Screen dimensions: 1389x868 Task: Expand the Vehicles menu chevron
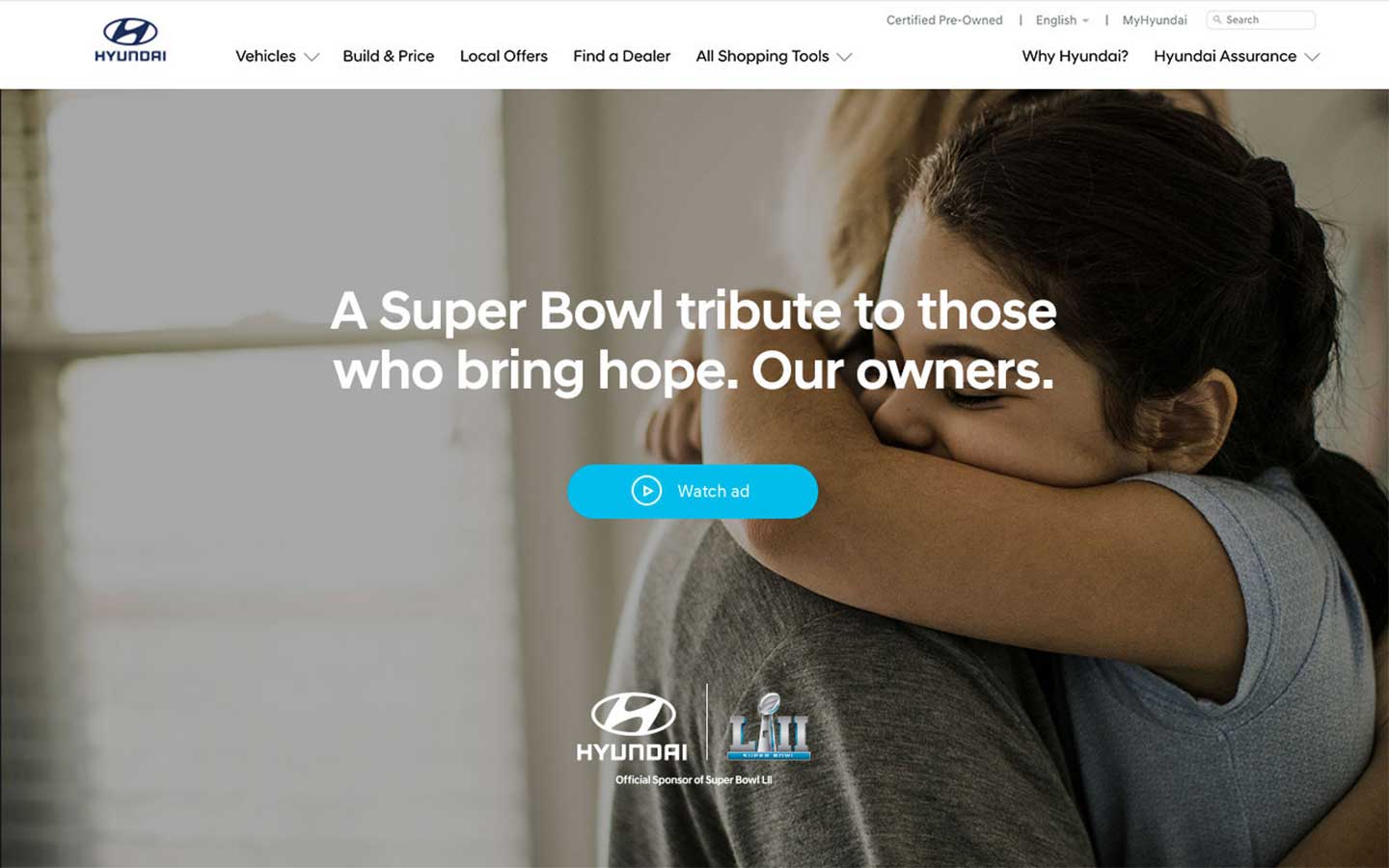[x=312, y=57]
